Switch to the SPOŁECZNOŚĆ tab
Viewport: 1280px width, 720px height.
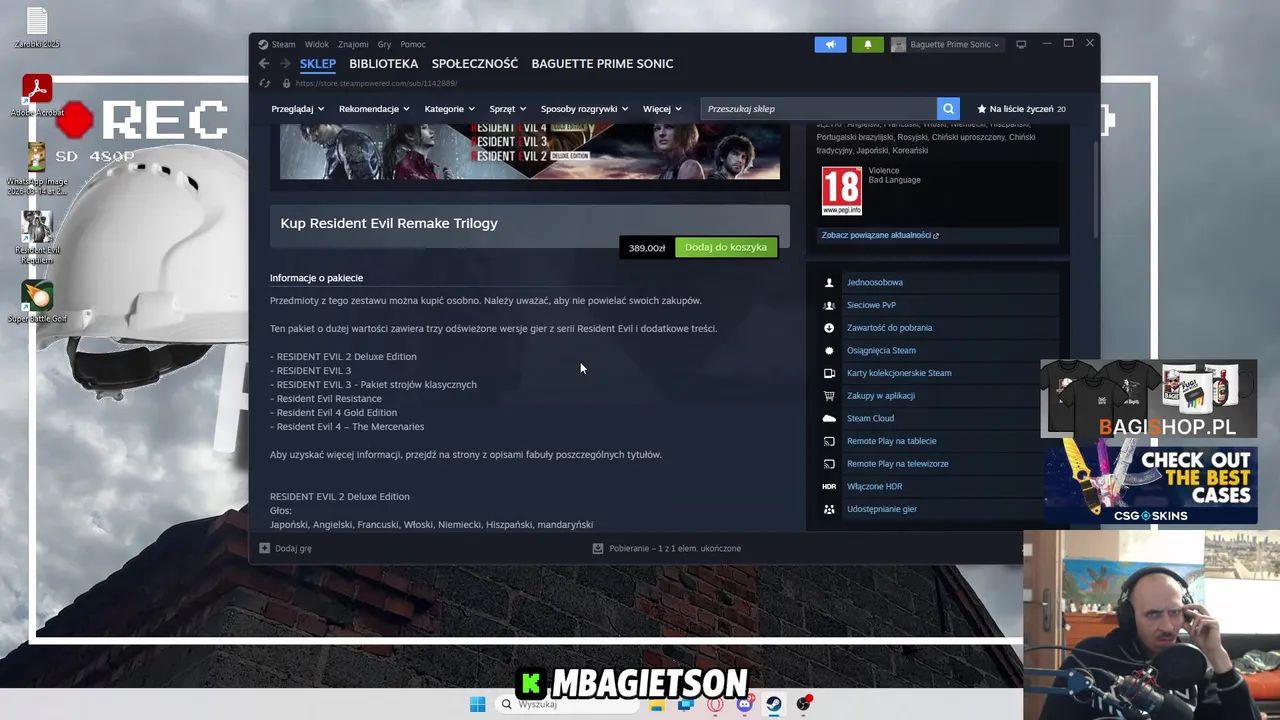pos(475,64)
